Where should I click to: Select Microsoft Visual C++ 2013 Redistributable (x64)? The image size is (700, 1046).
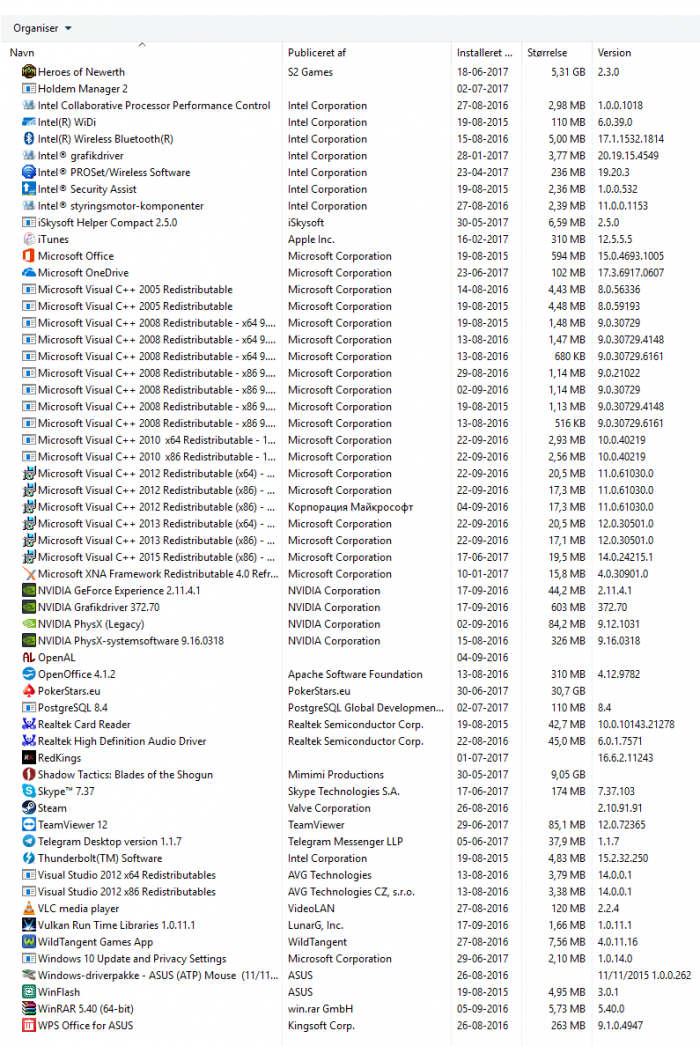pyautogui.click(x=156, y=524)
